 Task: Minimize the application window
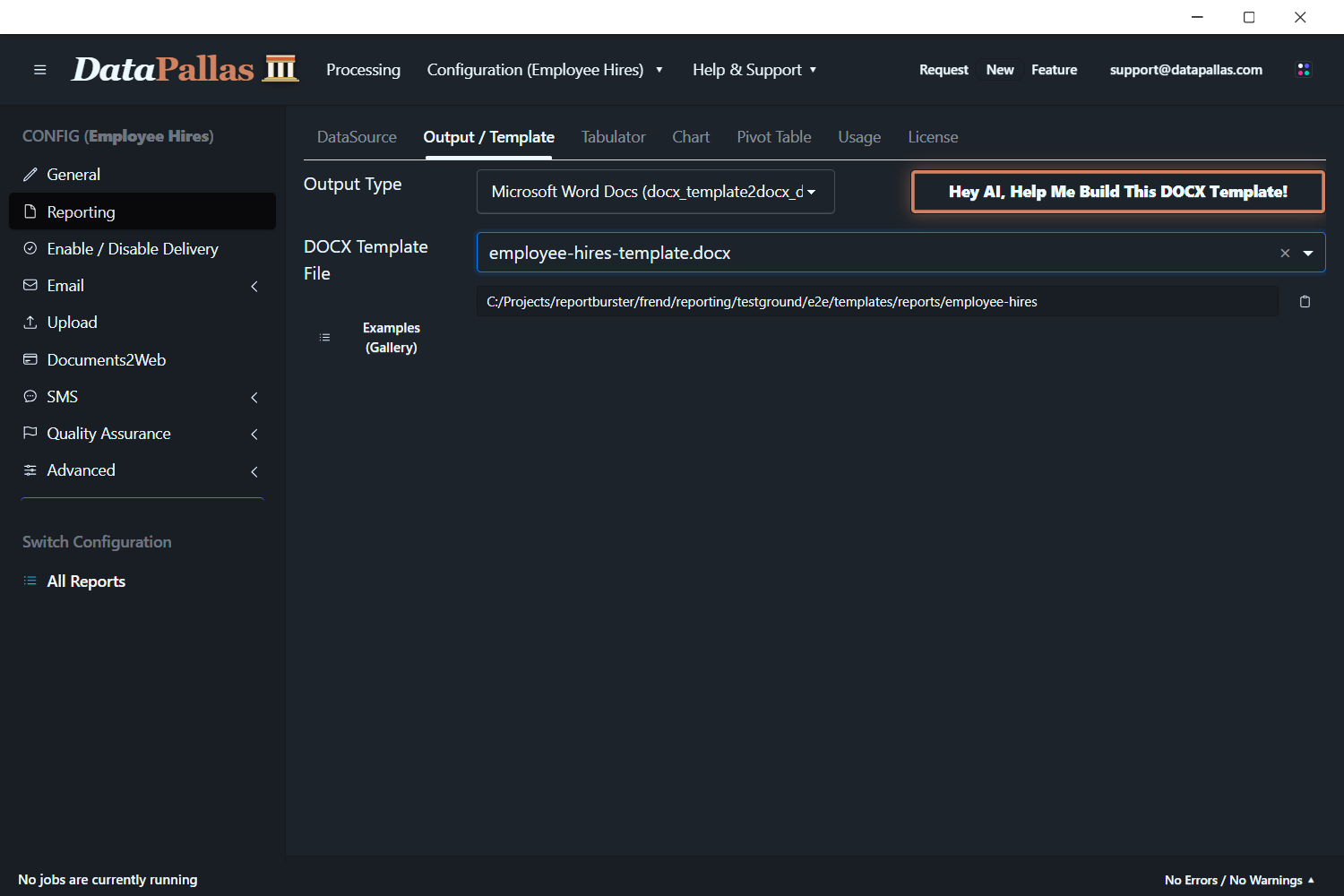pos(1197,17)
